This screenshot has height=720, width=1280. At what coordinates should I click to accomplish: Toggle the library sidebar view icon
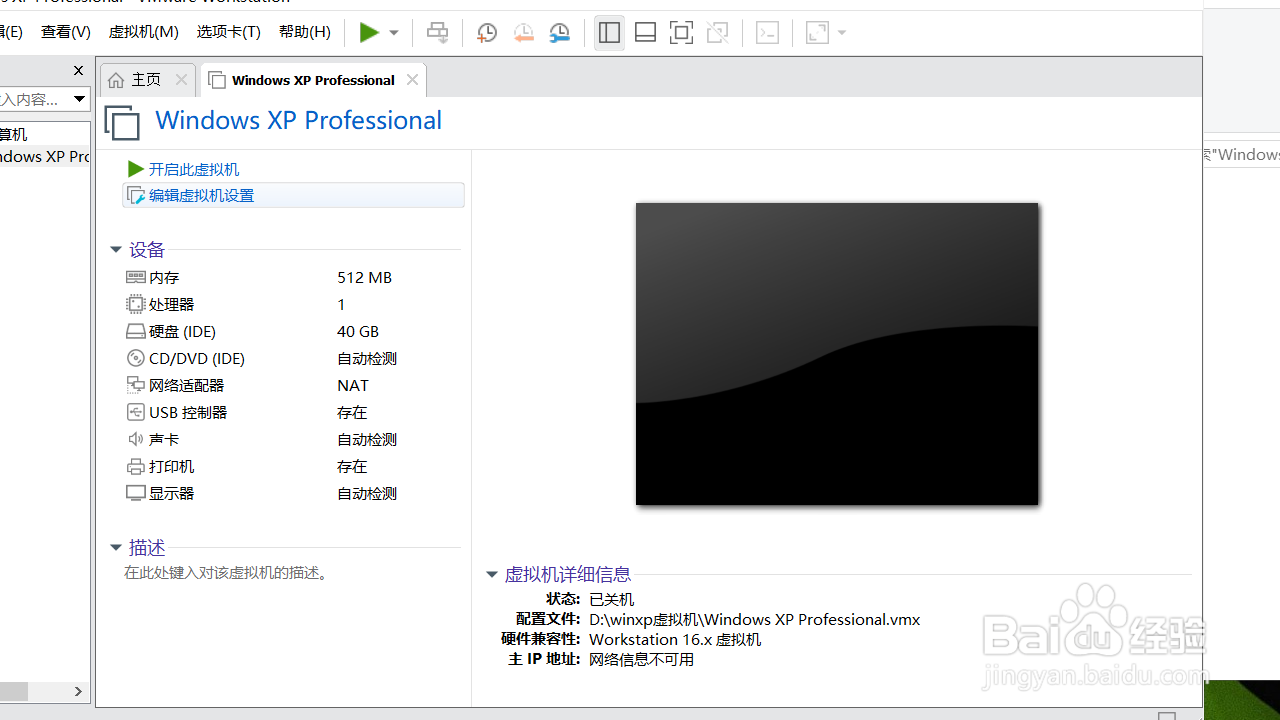609,33
